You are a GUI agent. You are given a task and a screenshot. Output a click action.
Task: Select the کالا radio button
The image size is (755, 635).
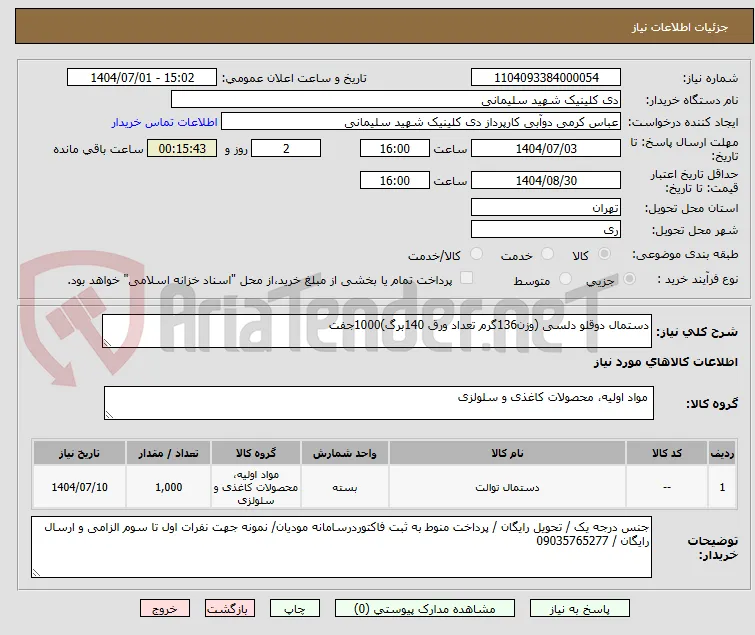604,254
